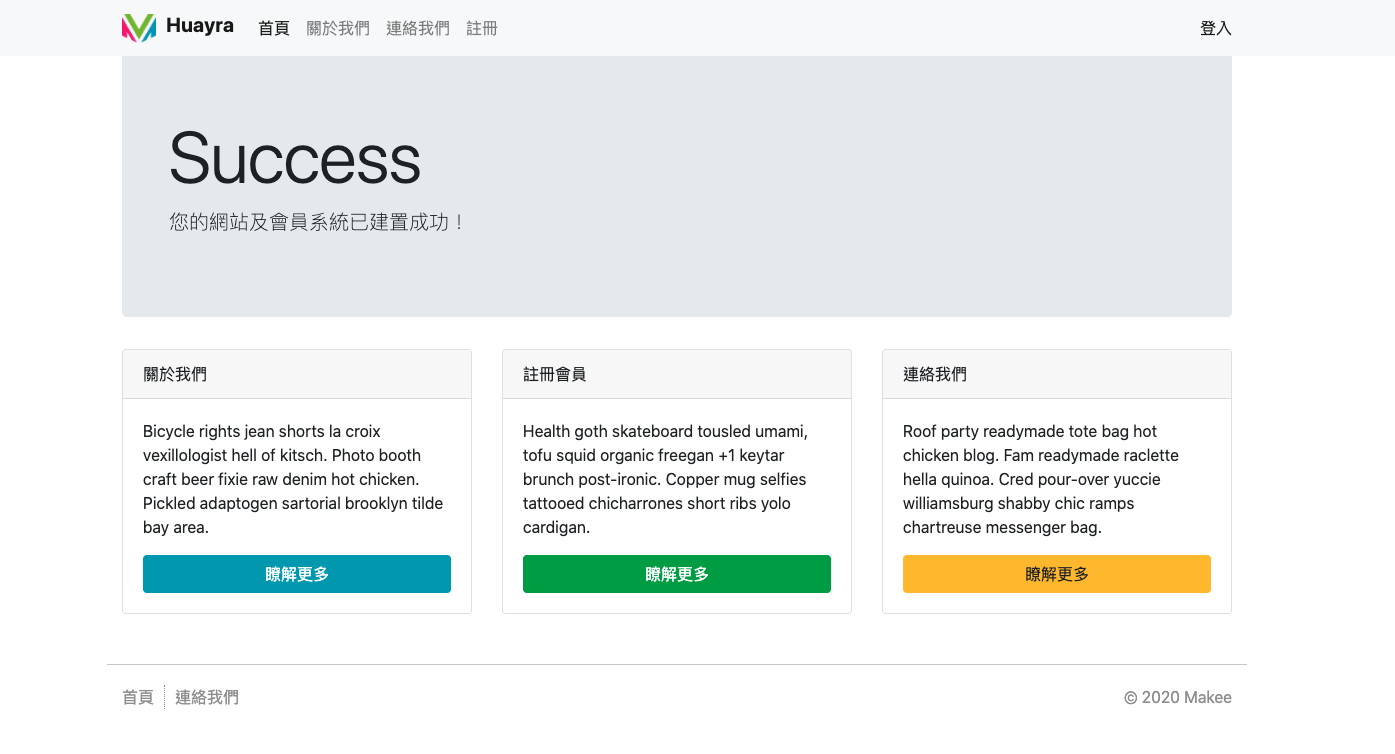Click the Success heading
Screen dimensions: 1395x754
click(x=295, y=158)
